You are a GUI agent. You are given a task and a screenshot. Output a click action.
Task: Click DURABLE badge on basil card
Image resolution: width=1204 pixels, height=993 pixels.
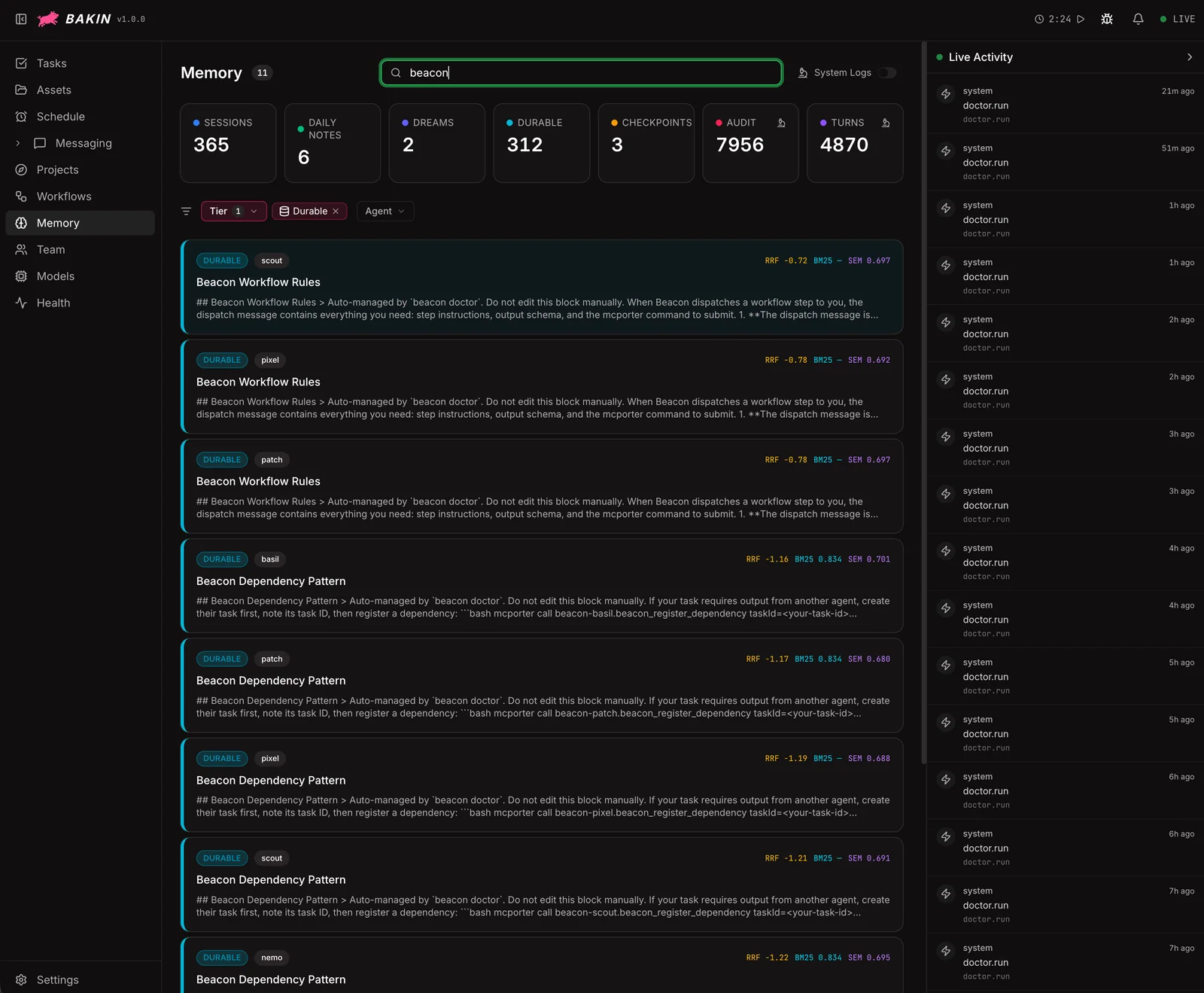(x=222, y=559)
